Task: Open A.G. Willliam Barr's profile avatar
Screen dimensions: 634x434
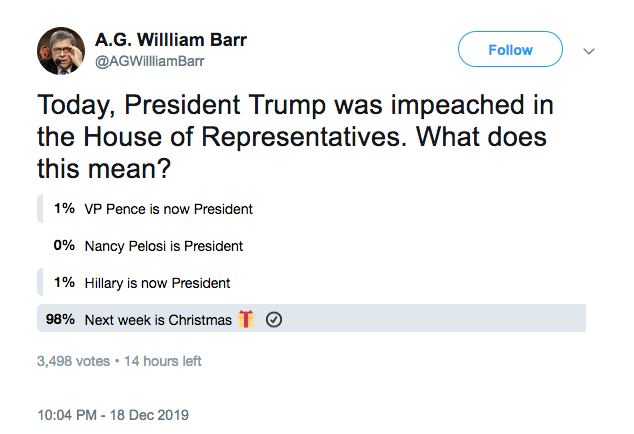Action: (62, 50)
